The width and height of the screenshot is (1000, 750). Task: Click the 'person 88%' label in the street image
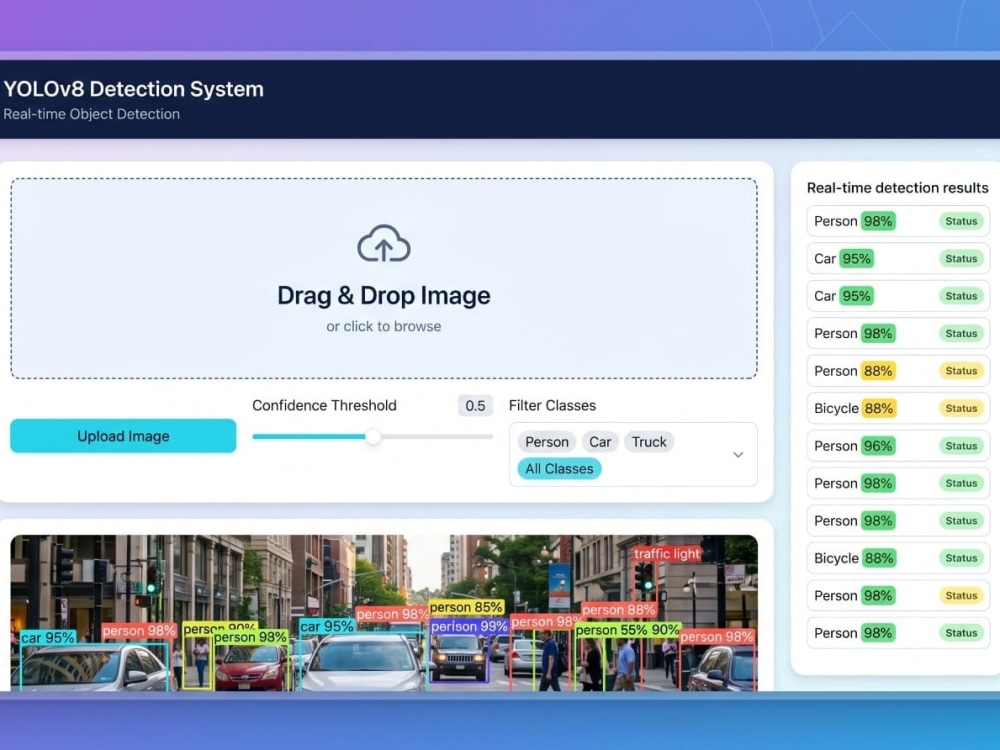619,610
